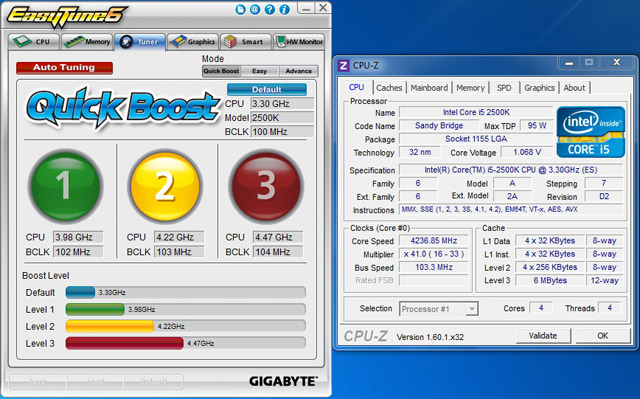
Task: Switch to the Mainboard tab in CPU-Z
Action: pos(429,88)
